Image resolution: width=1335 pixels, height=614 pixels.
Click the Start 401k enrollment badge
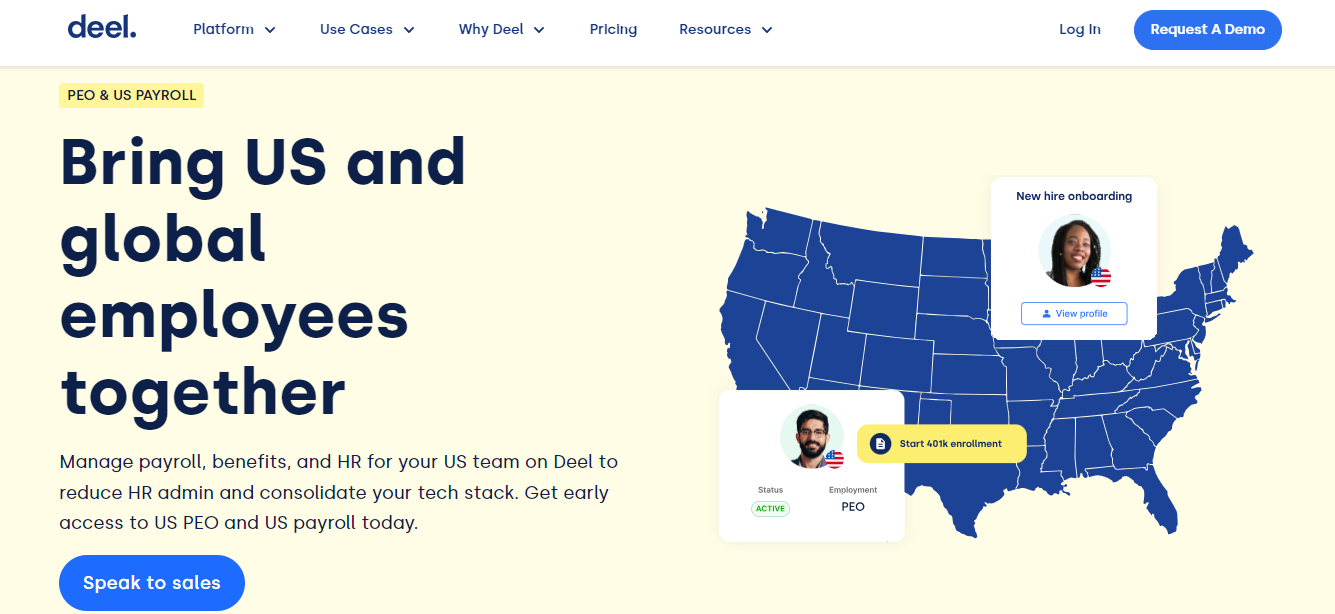pyautogui.click(x=942, y=443)
